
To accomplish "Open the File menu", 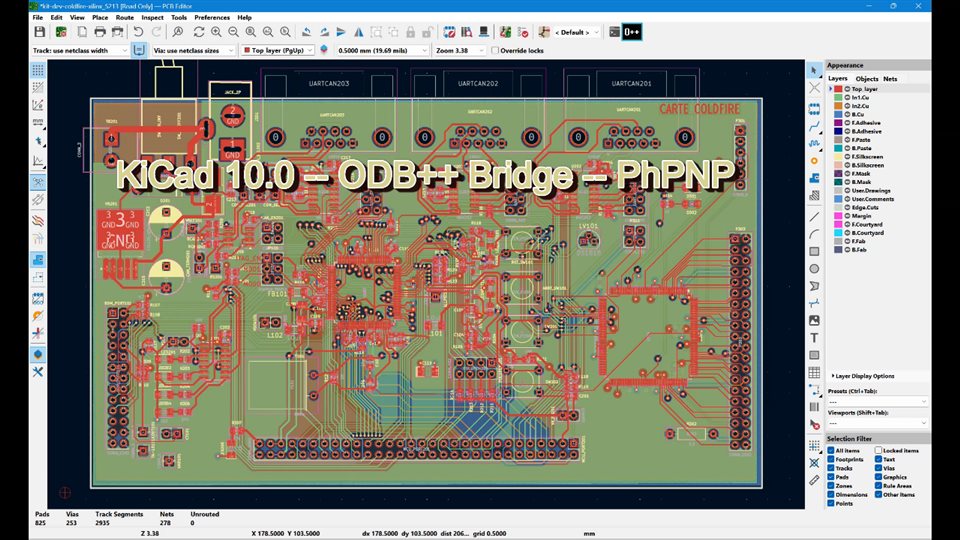I will [x=38, y=17].
